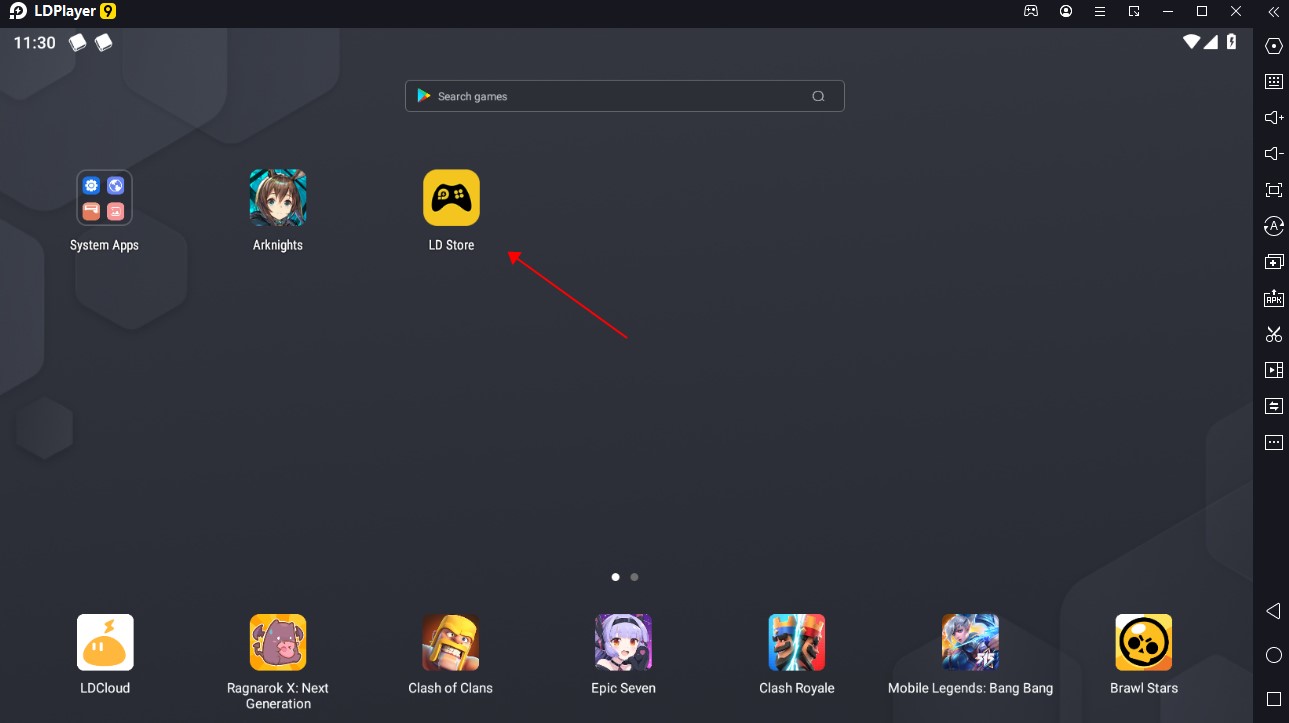Open the user account profile icon
The image size is (1289, 723).
pyautogui.click(x=1066, y=11)
